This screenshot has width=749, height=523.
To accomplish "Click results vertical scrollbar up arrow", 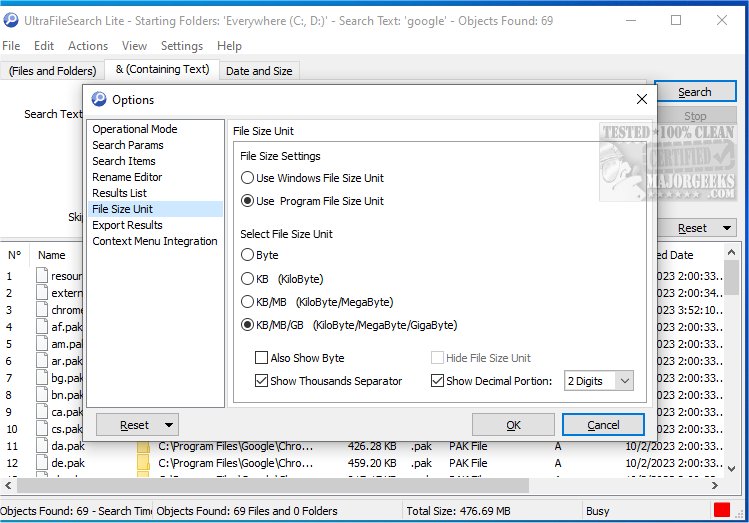I will [x=731, y=252].
